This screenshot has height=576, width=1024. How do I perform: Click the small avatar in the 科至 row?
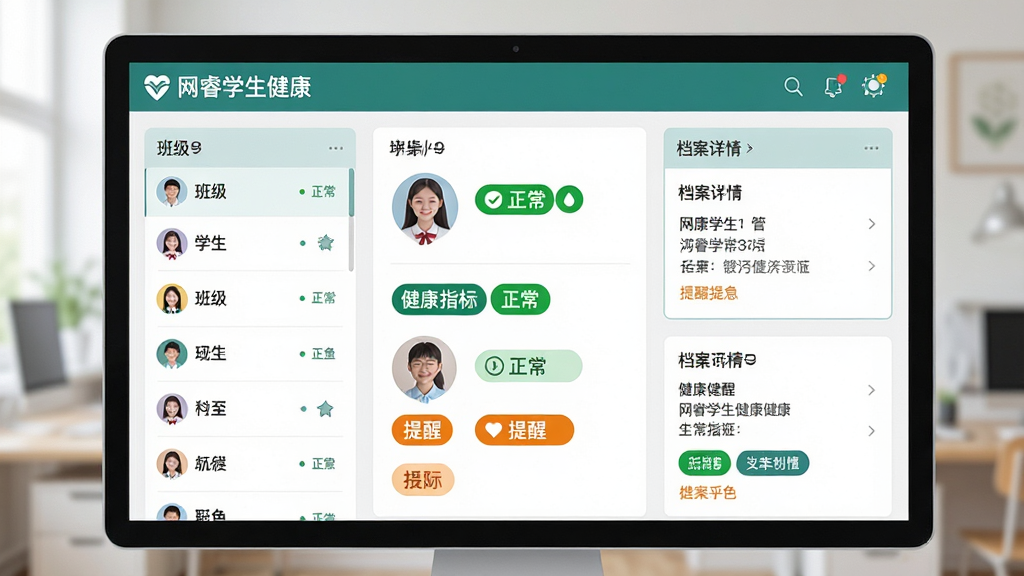click(x=172, y=409)
